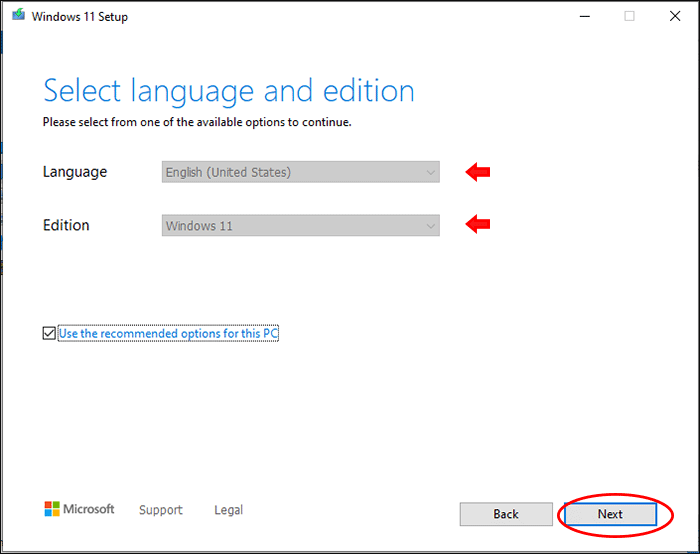
Task: Click the red arrow beside Language
Action: pos(478,172)
